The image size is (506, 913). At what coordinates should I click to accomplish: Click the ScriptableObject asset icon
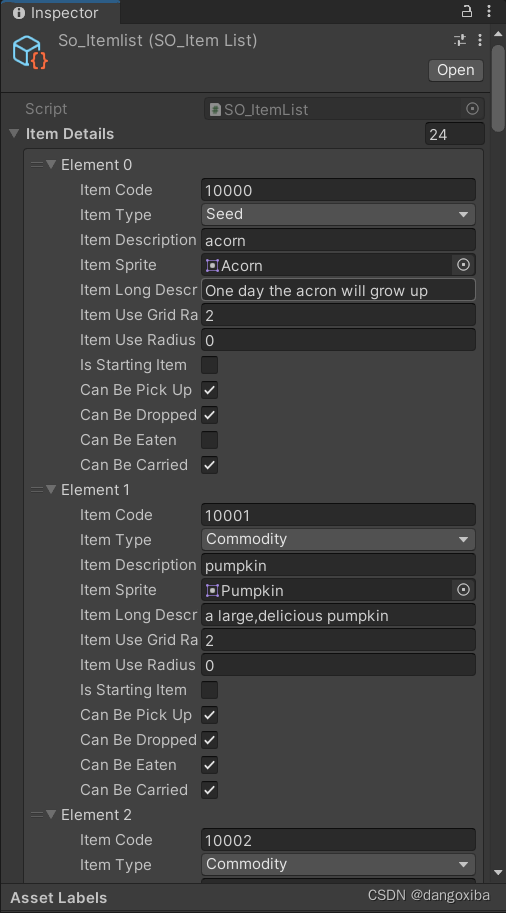pos(30,51)
